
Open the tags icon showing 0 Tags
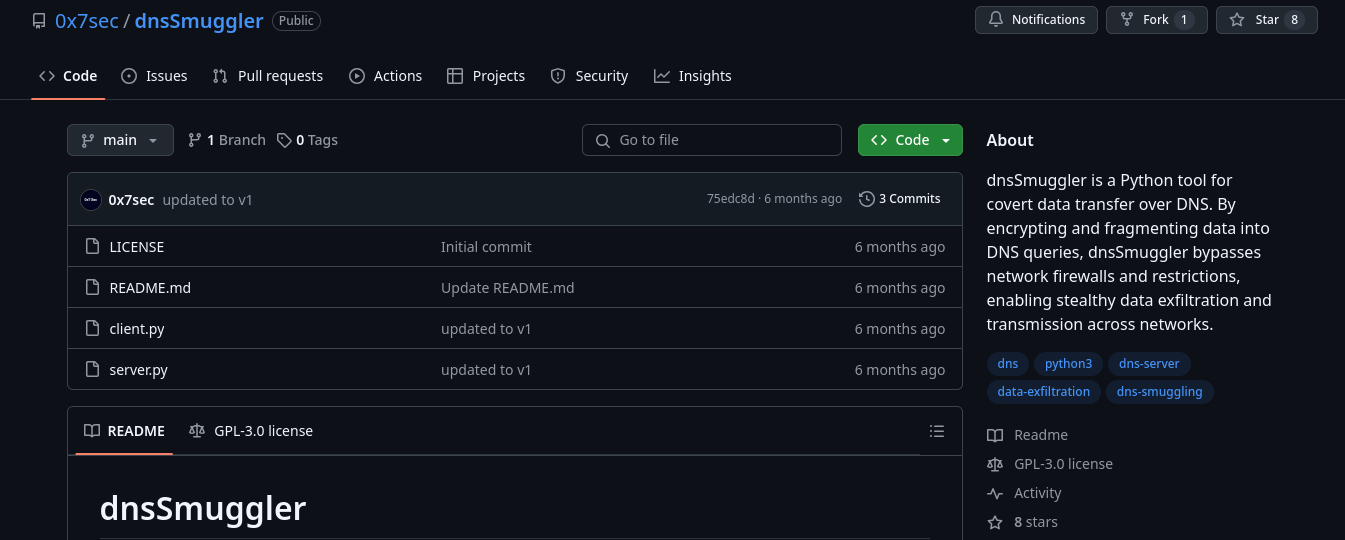pyautogui.click(x=284, y=140)
